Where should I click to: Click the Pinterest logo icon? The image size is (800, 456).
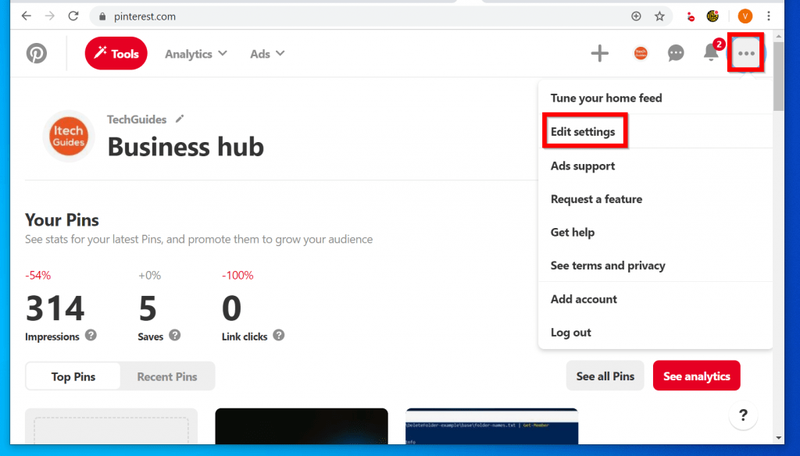(x=37, y=54)
